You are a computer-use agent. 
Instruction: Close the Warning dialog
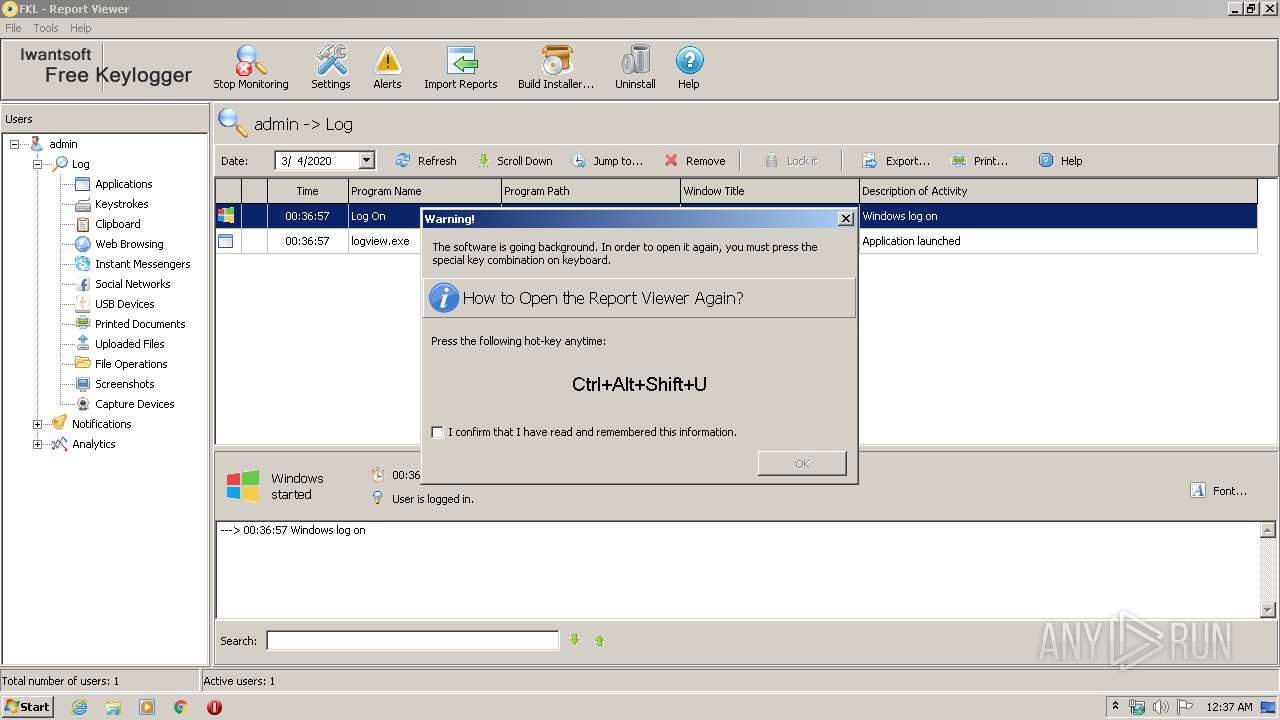tap(845, 218)
